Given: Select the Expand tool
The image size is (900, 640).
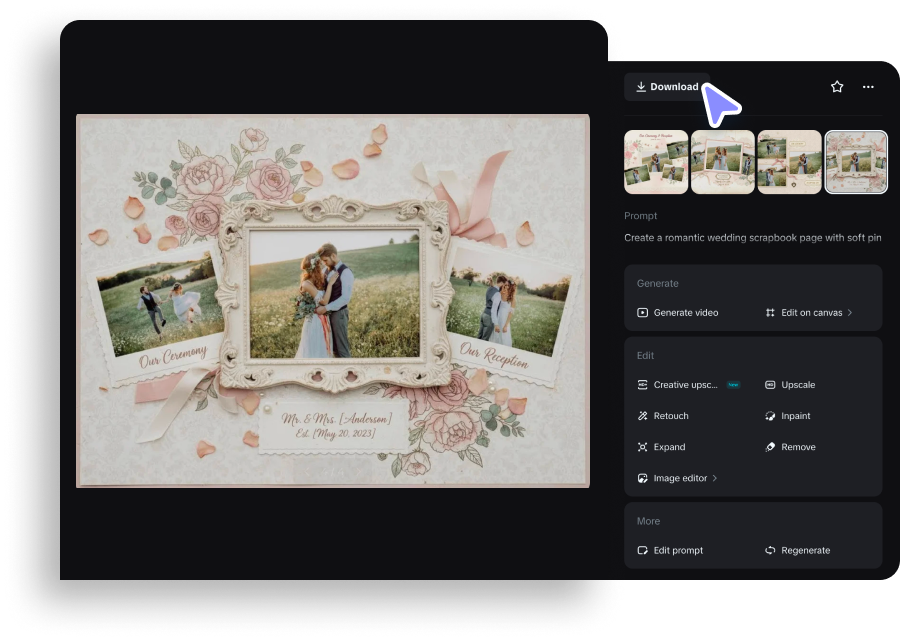Looking at the screenshot, I should tap(670, 446).
